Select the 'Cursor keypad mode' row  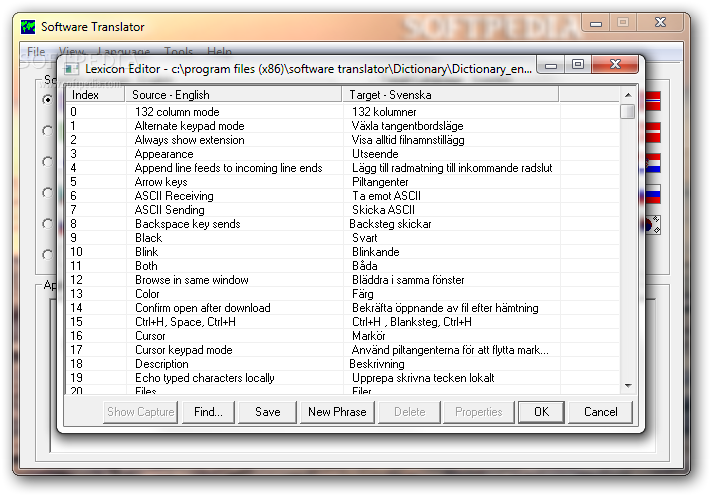pos(343,350)
